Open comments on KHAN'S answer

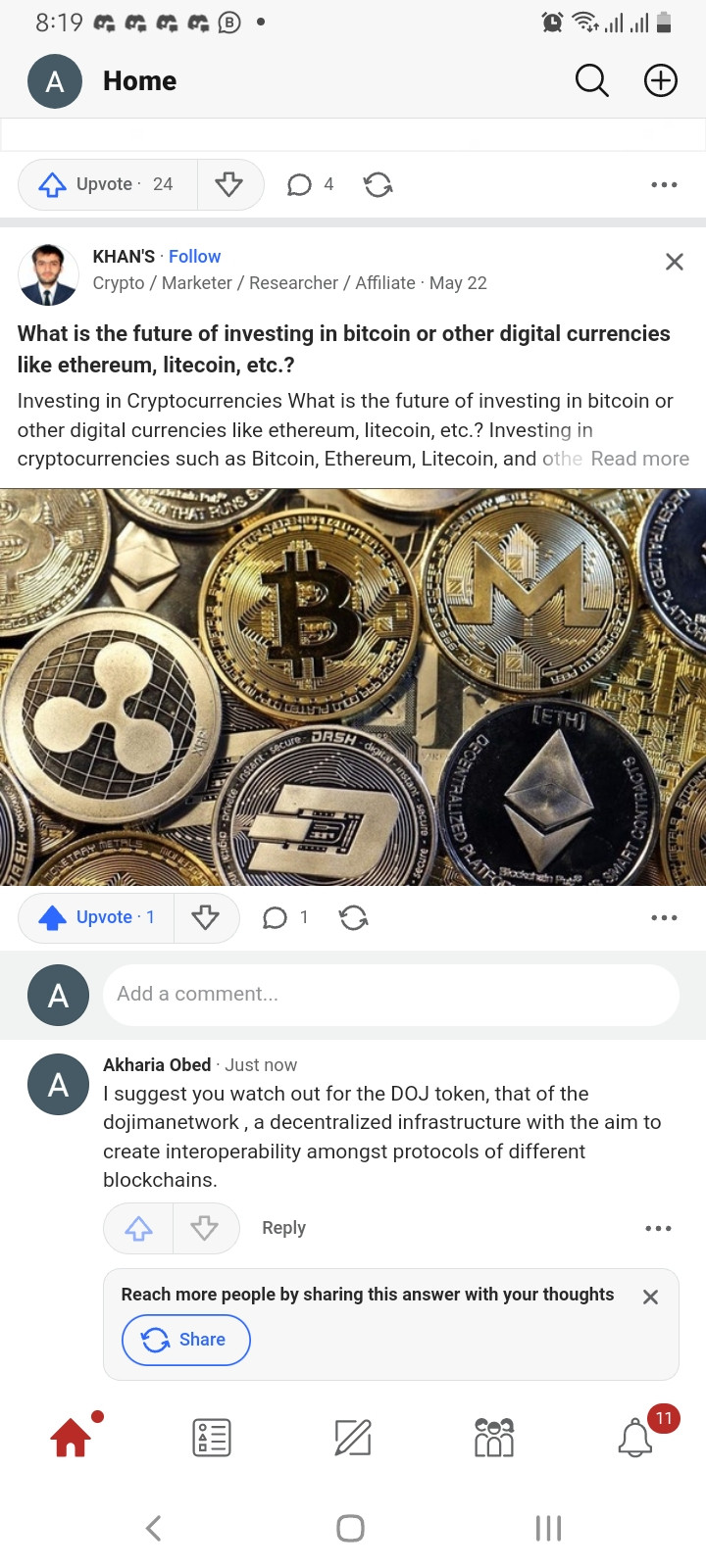(x=285, y=917)
